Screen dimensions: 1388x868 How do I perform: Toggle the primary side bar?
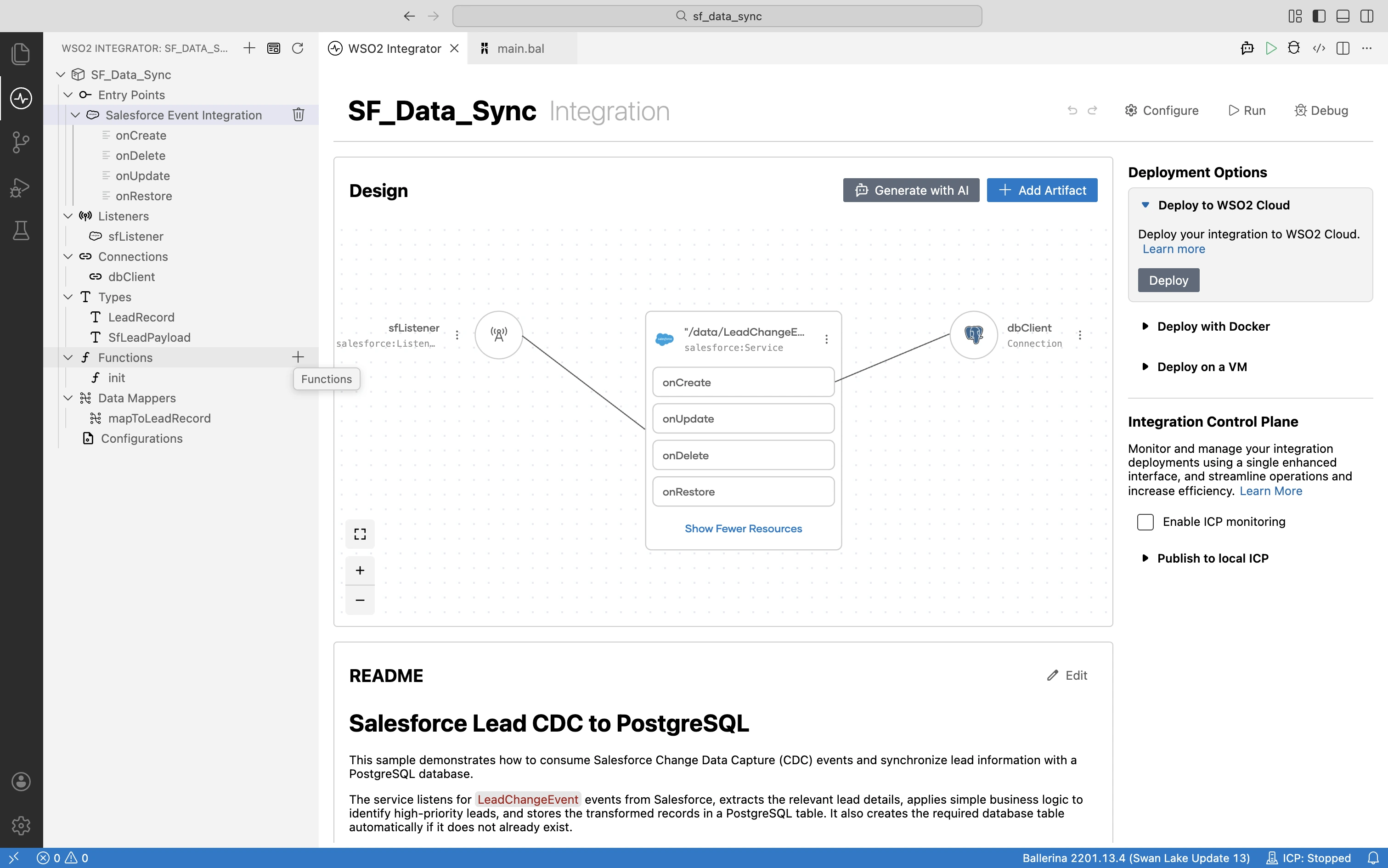[x=1319, y=16]
